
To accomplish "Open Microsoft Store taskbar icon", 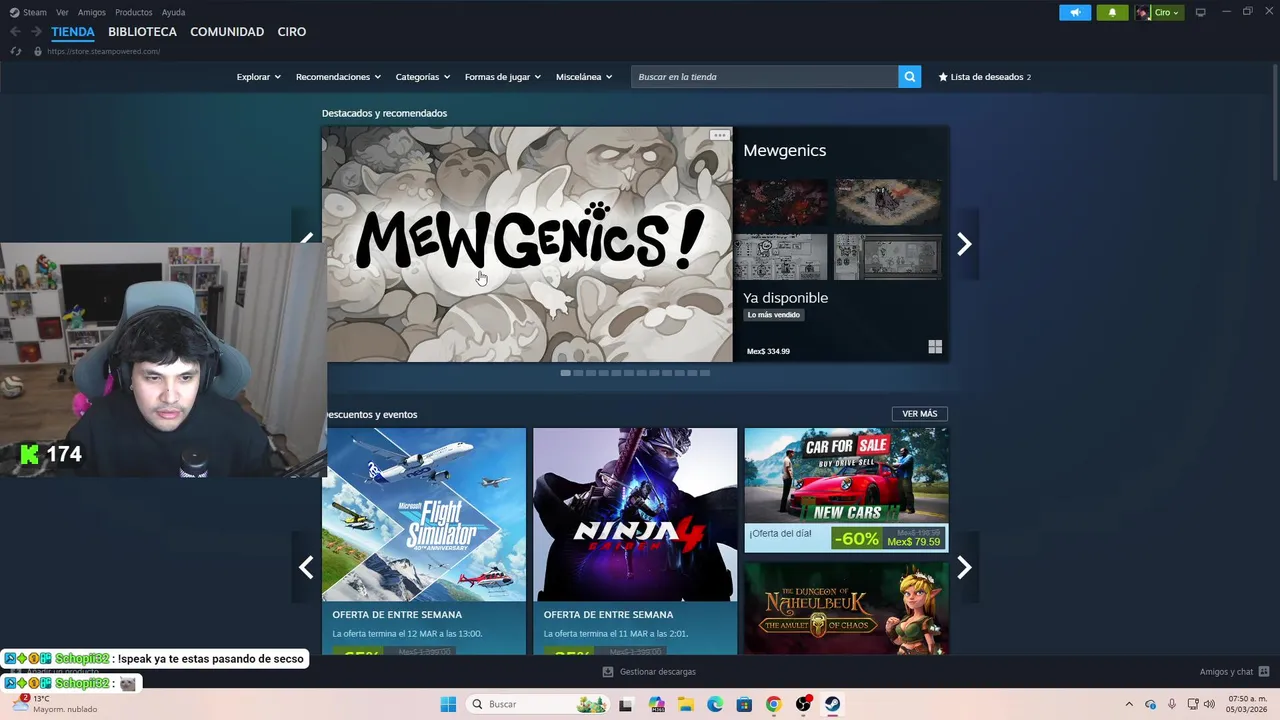I will [744, 704].
